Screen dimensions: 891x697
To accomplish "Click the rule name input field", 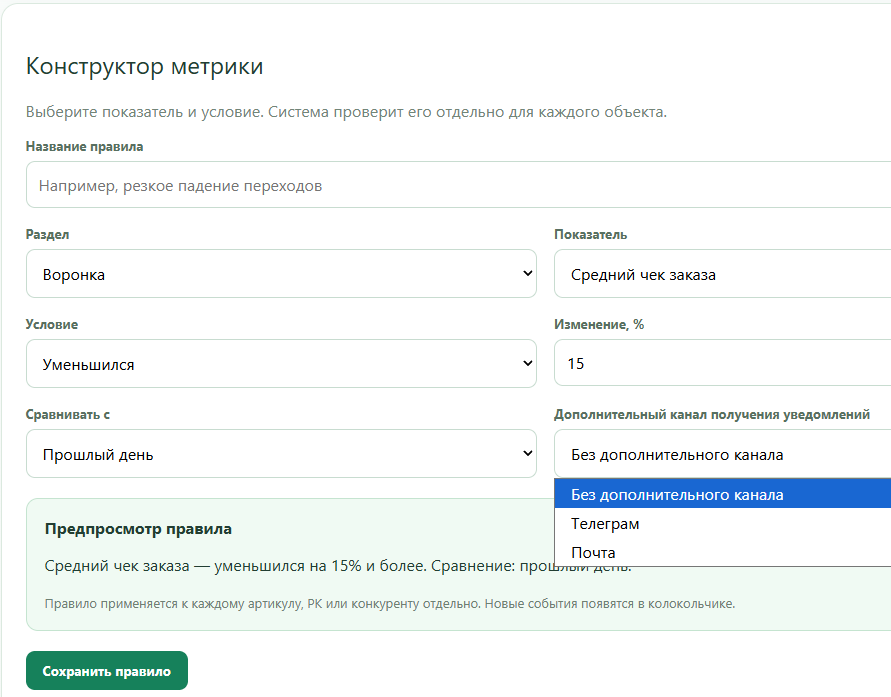I will coord(458,185).
